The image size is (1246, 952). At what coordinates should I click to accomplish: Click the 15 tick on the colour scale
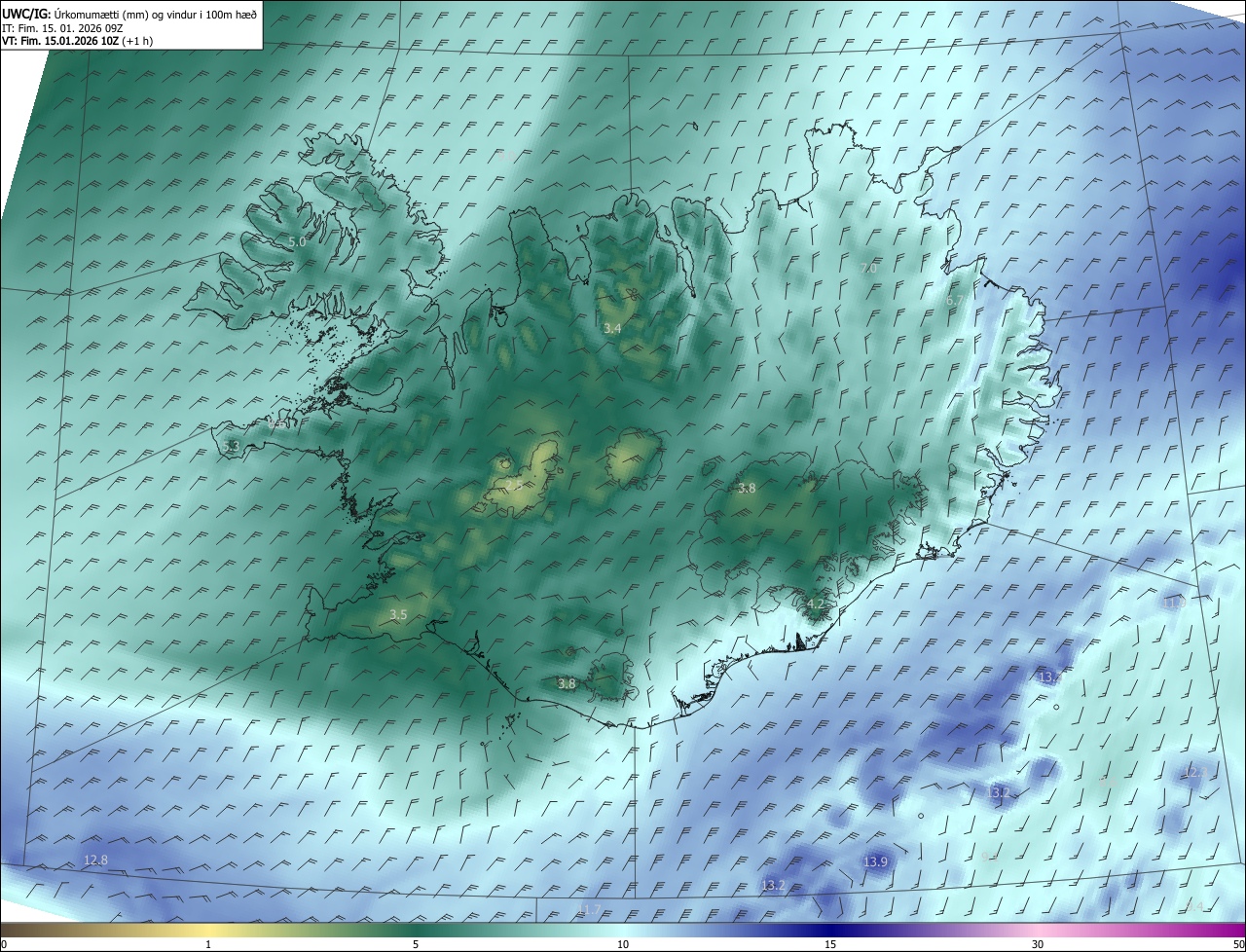tap(830, 945)
